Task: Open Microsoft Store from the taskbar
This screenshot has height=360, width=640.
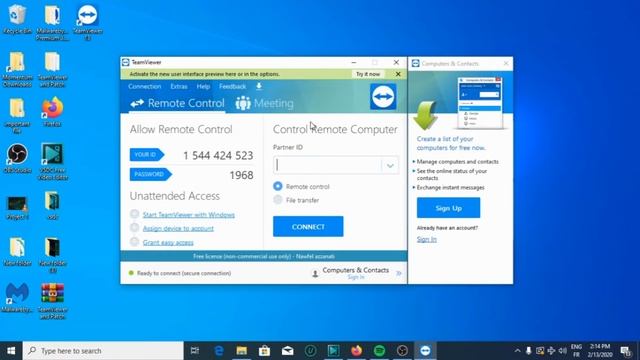Action: point(264,351)
